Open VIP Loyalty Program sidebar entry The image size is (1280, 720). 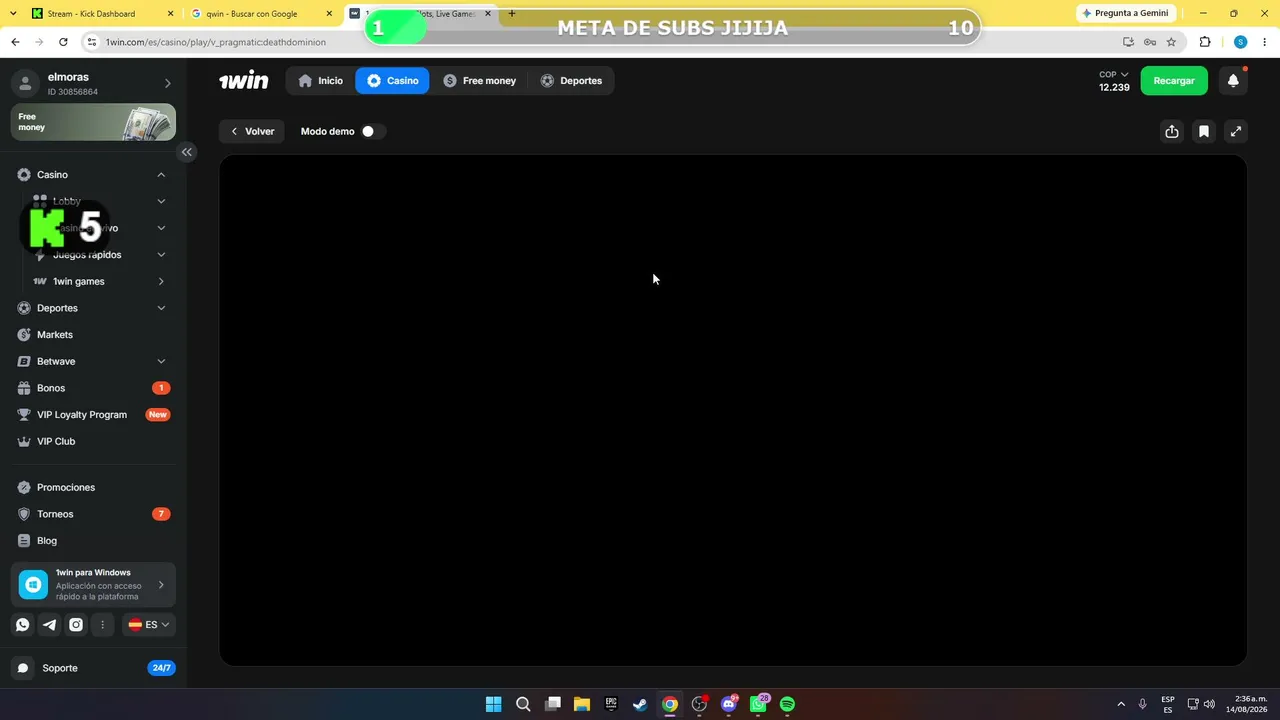tap(93, 415)
